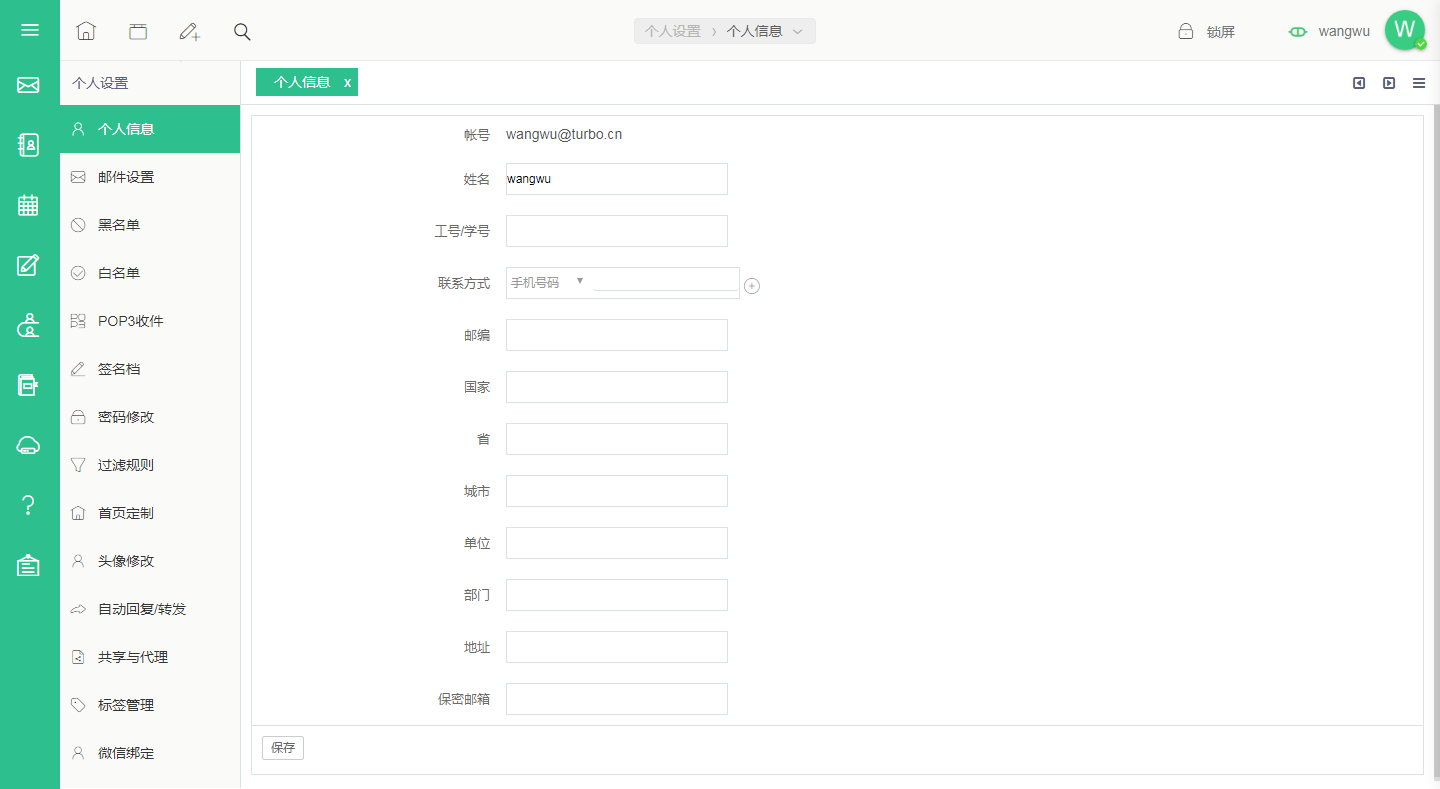This screenshot has height=789, width=1440.
Task: Click the 地址 input field
Action: (x=617, y=647)
